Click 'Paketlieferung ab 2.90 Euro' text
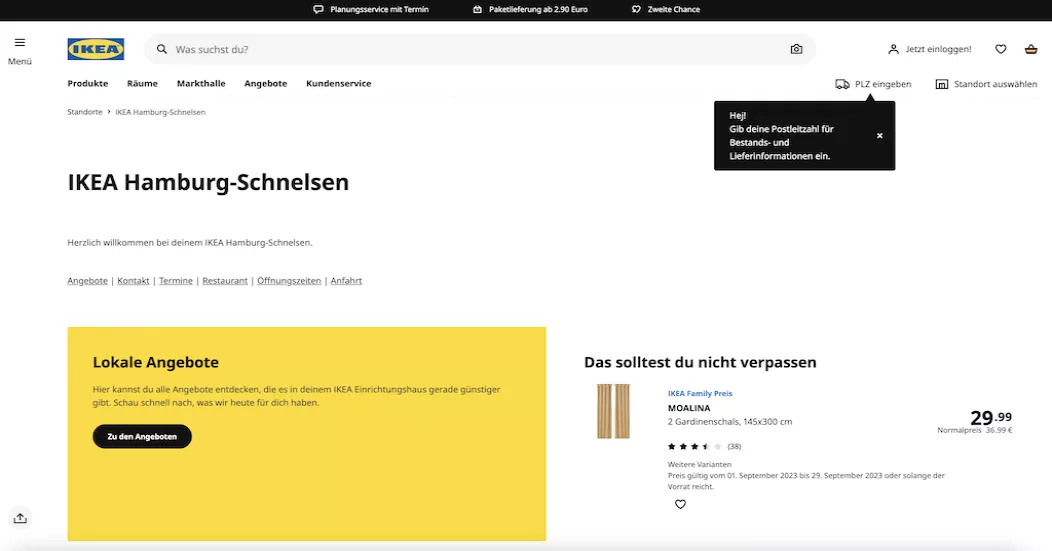Screen dimensions: 1052x551 [538, 9]
